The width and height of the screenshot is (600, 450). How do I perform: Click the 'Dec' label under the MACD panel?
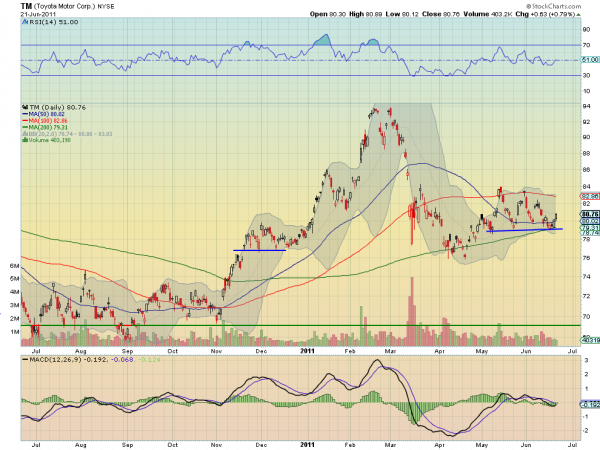(261, 445)
